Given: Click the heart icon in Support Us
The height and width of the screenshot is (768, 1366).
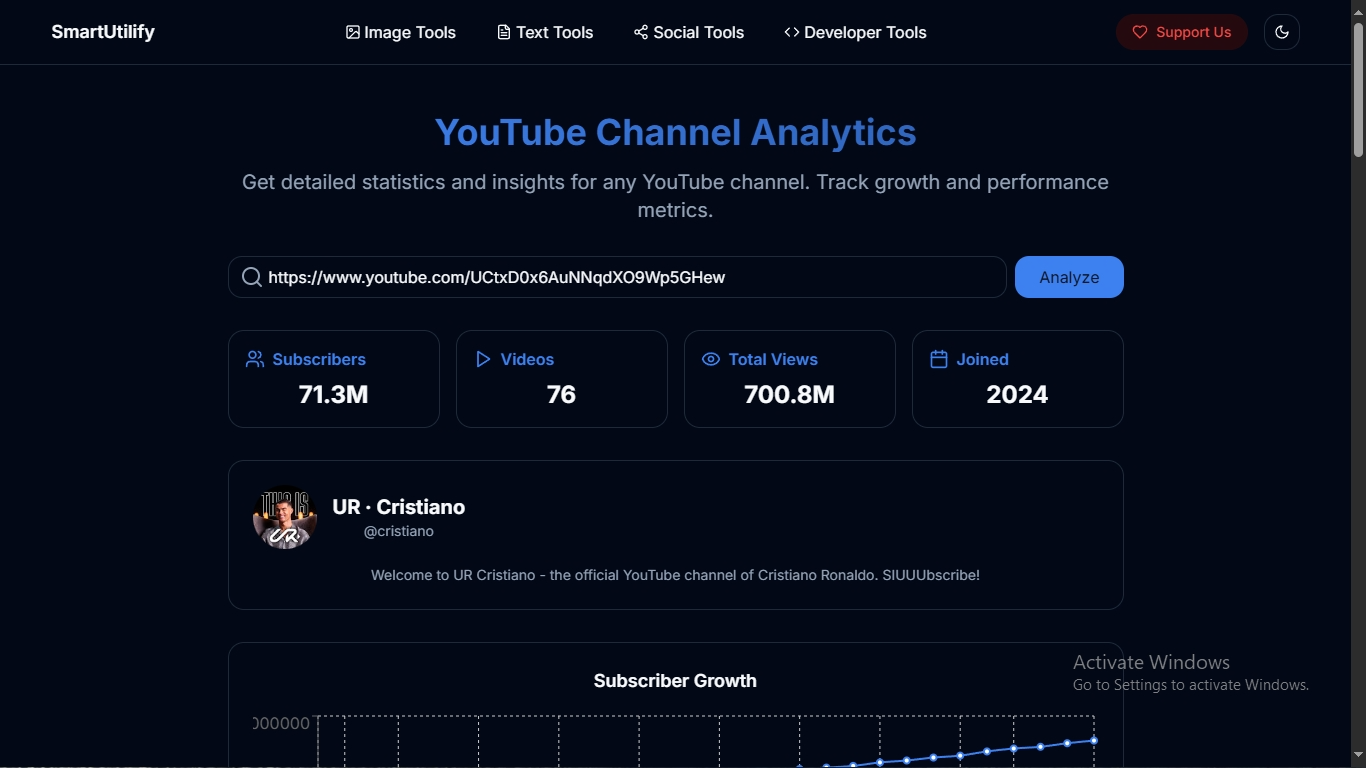Looking at the screenshot, I should coord(1140,32).
